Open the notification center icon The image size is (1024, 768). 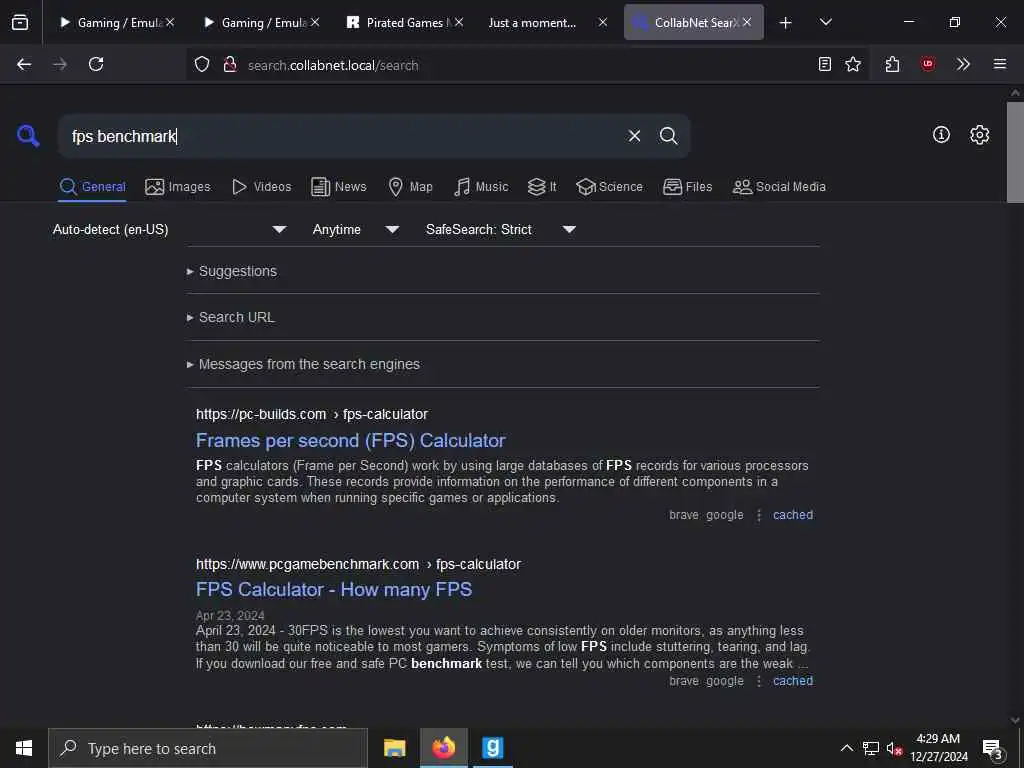[993, 748]
